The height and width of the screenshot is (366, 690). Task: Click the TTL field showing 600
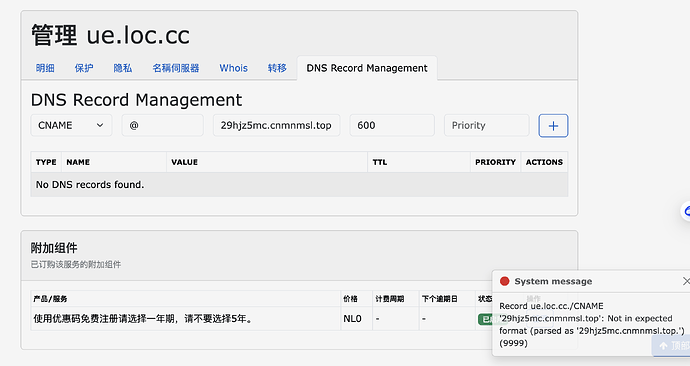click(x=392, y=125)
